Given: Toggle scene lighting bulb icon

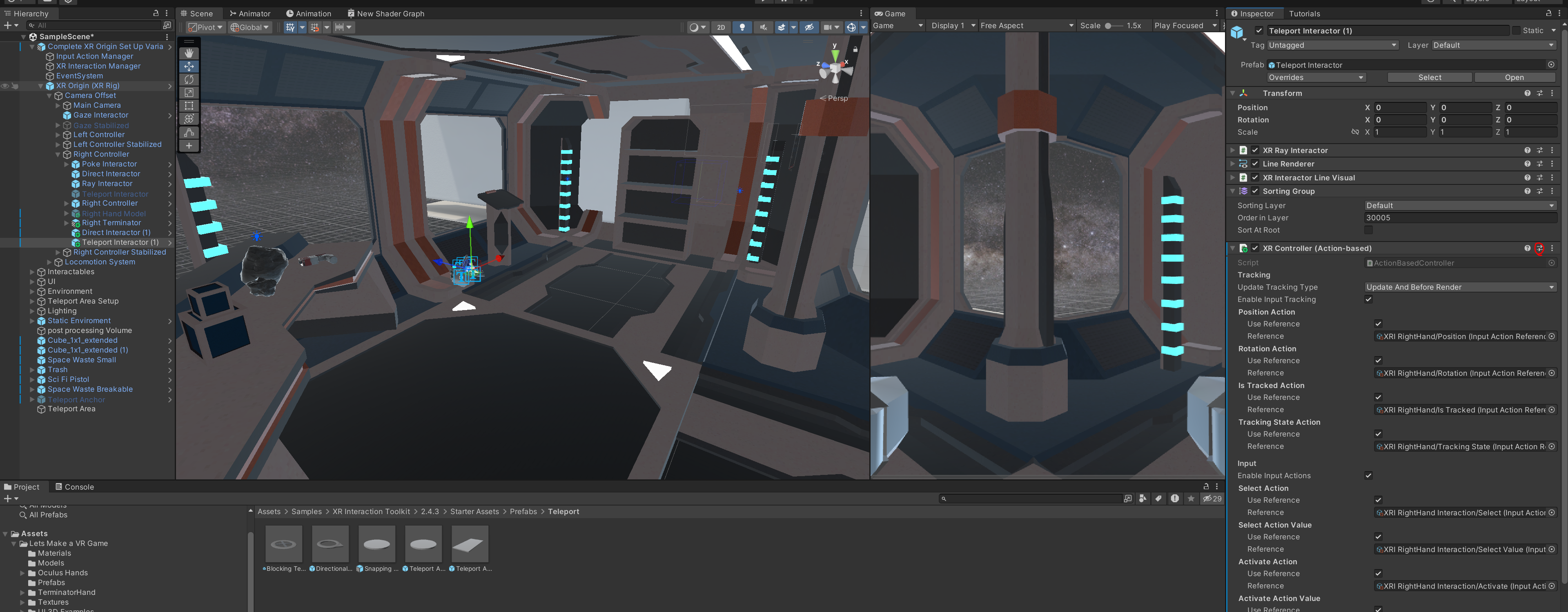Looking at the screenshot, I should pyautogui.click(x=742, y=27).
